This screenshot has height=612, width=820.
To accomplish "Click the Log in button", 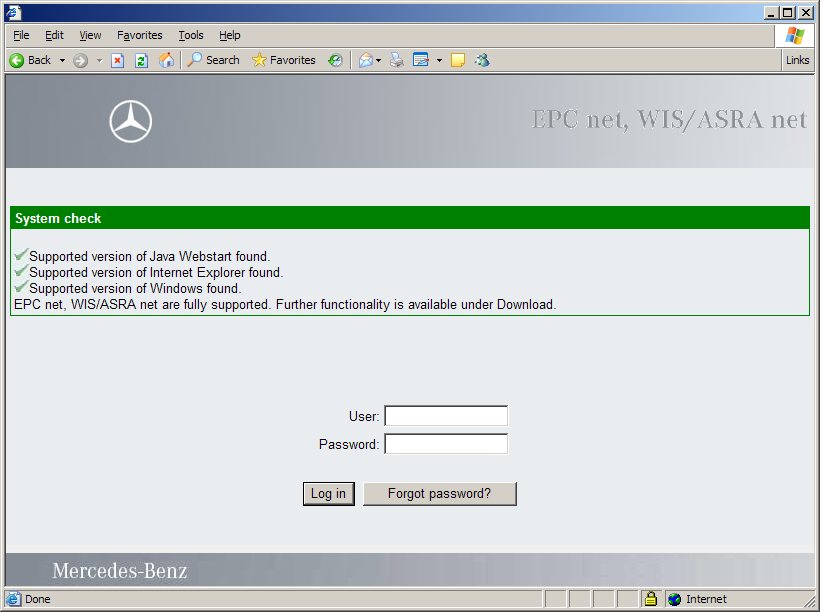I will click(328, 493).
